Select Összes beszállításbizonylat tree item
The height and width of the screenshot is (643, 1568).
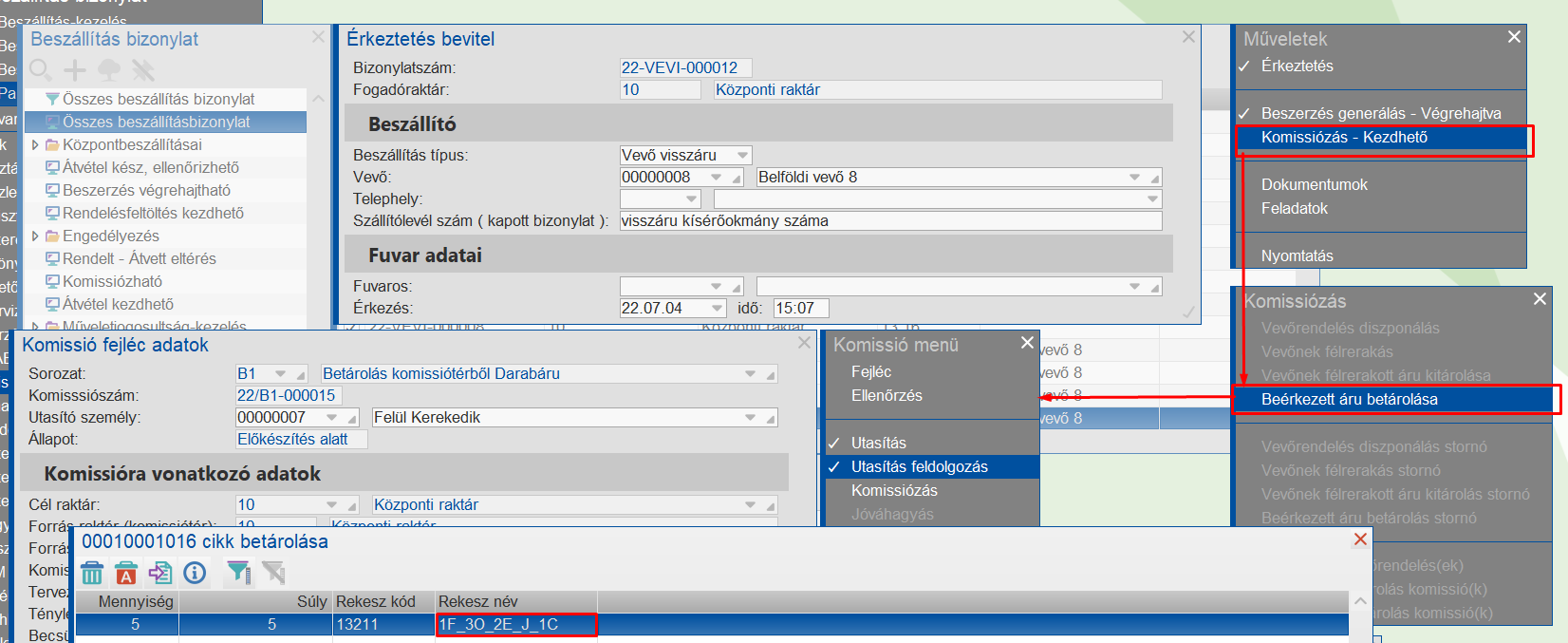click(165, 122)
